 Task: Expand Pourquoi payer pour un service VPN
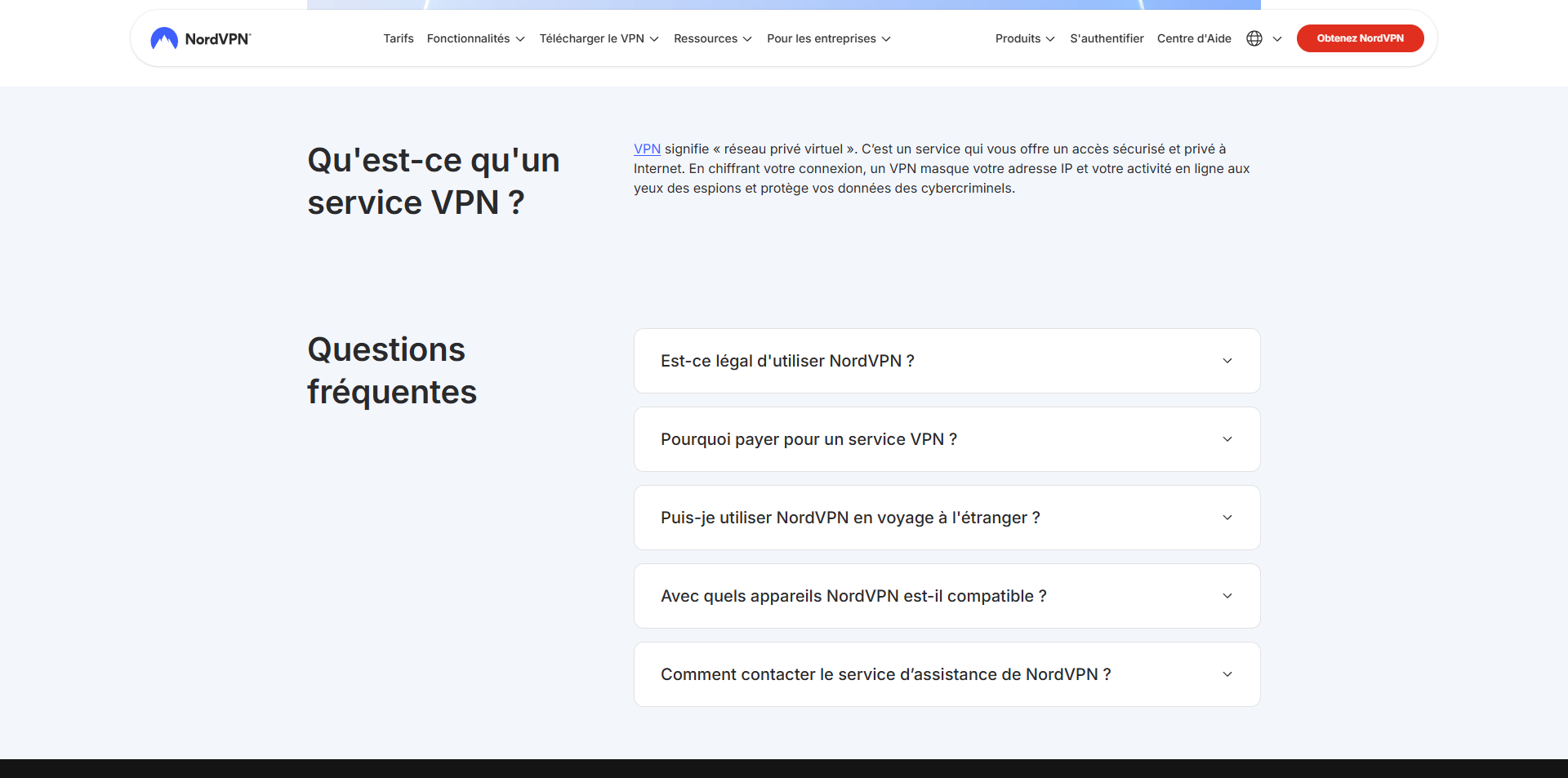947,439
